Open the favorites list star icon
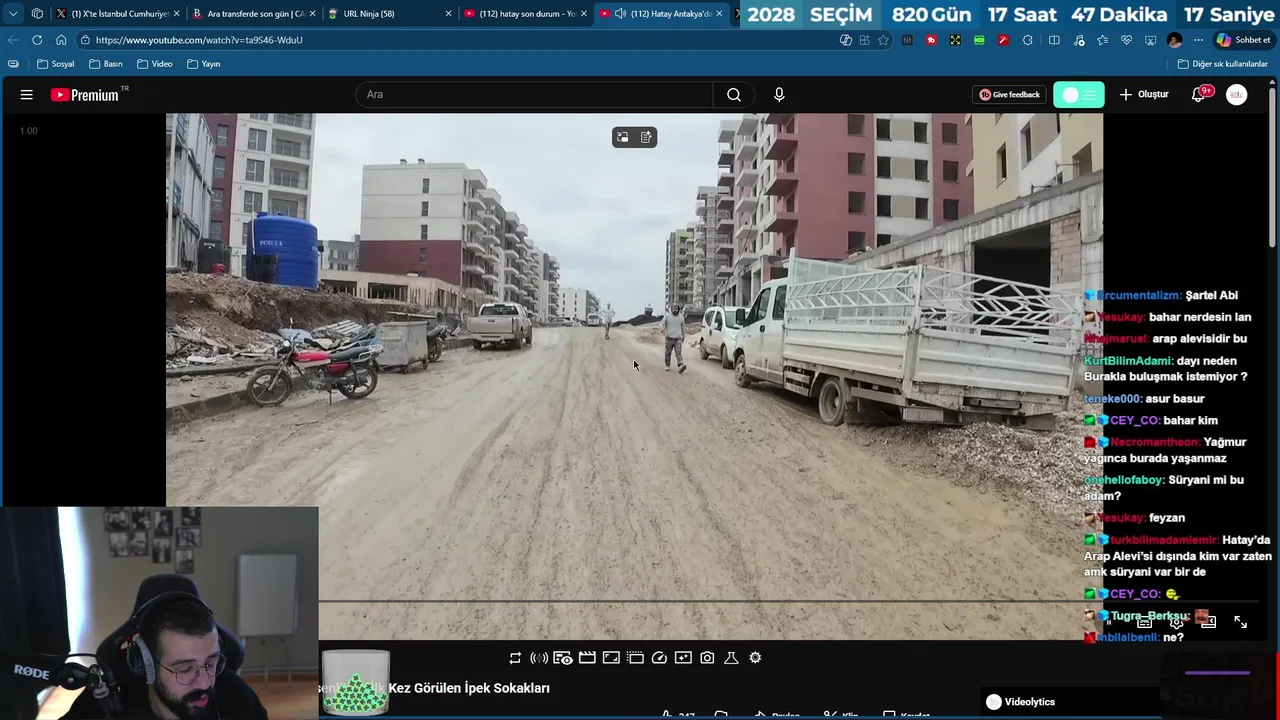Viewport: 1280px width, 720px height. coord(1102,40)
